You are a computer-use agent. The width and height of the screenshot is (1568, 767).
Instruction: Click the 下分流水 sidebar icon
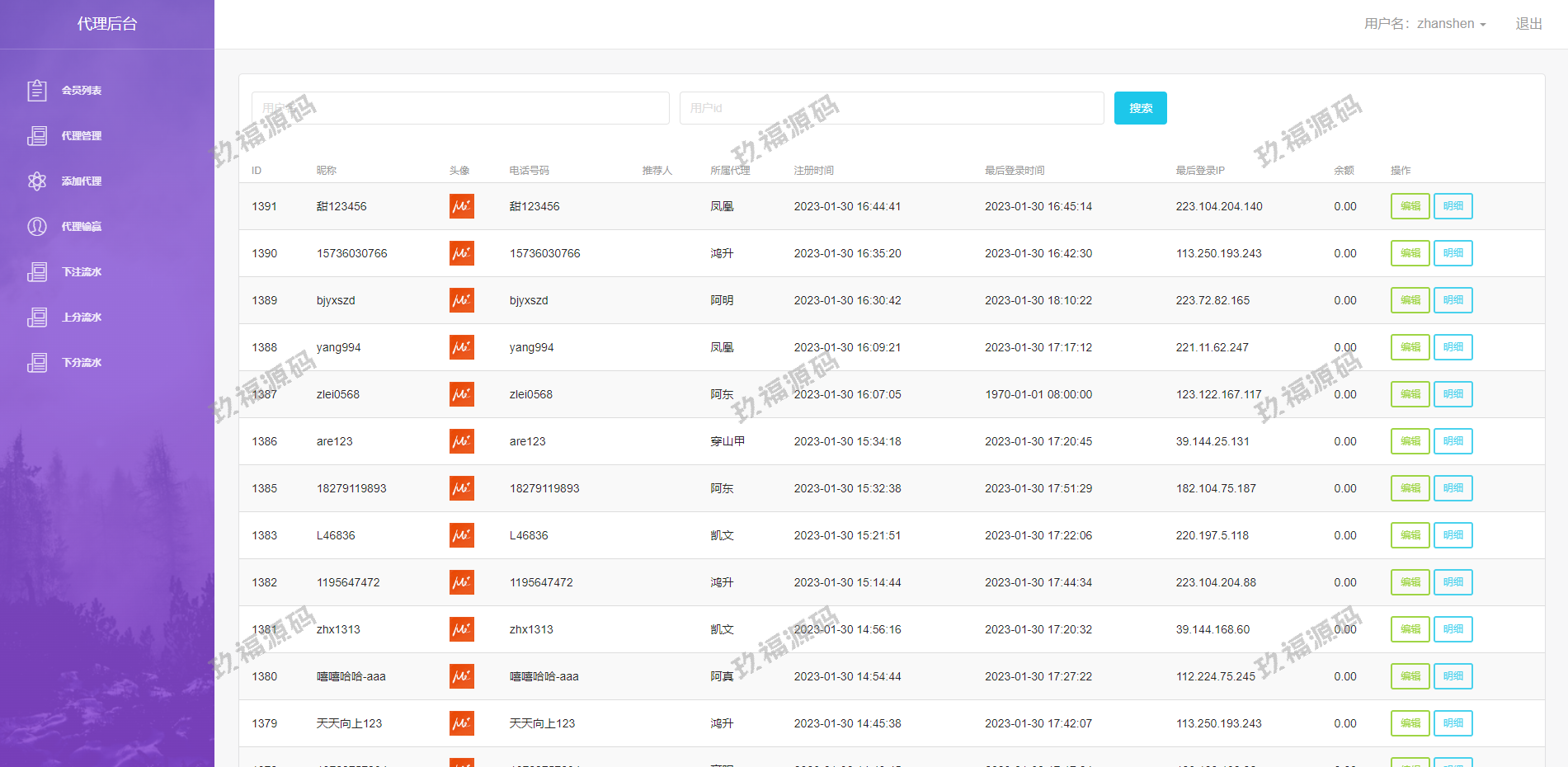coord(37,363)
